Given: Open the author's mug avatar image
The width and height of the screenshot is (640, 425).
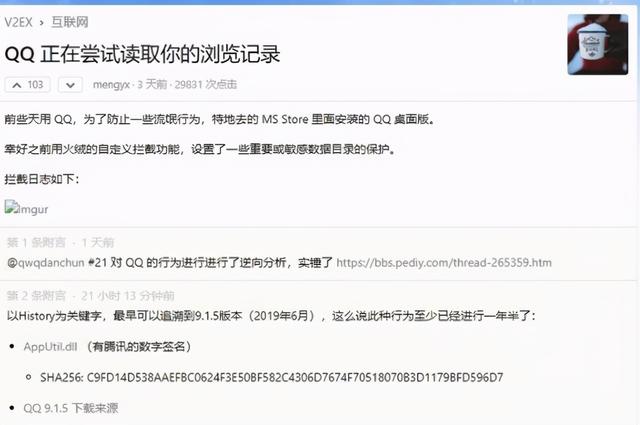Looking at the screenshot, I should (x=598, y=45).
